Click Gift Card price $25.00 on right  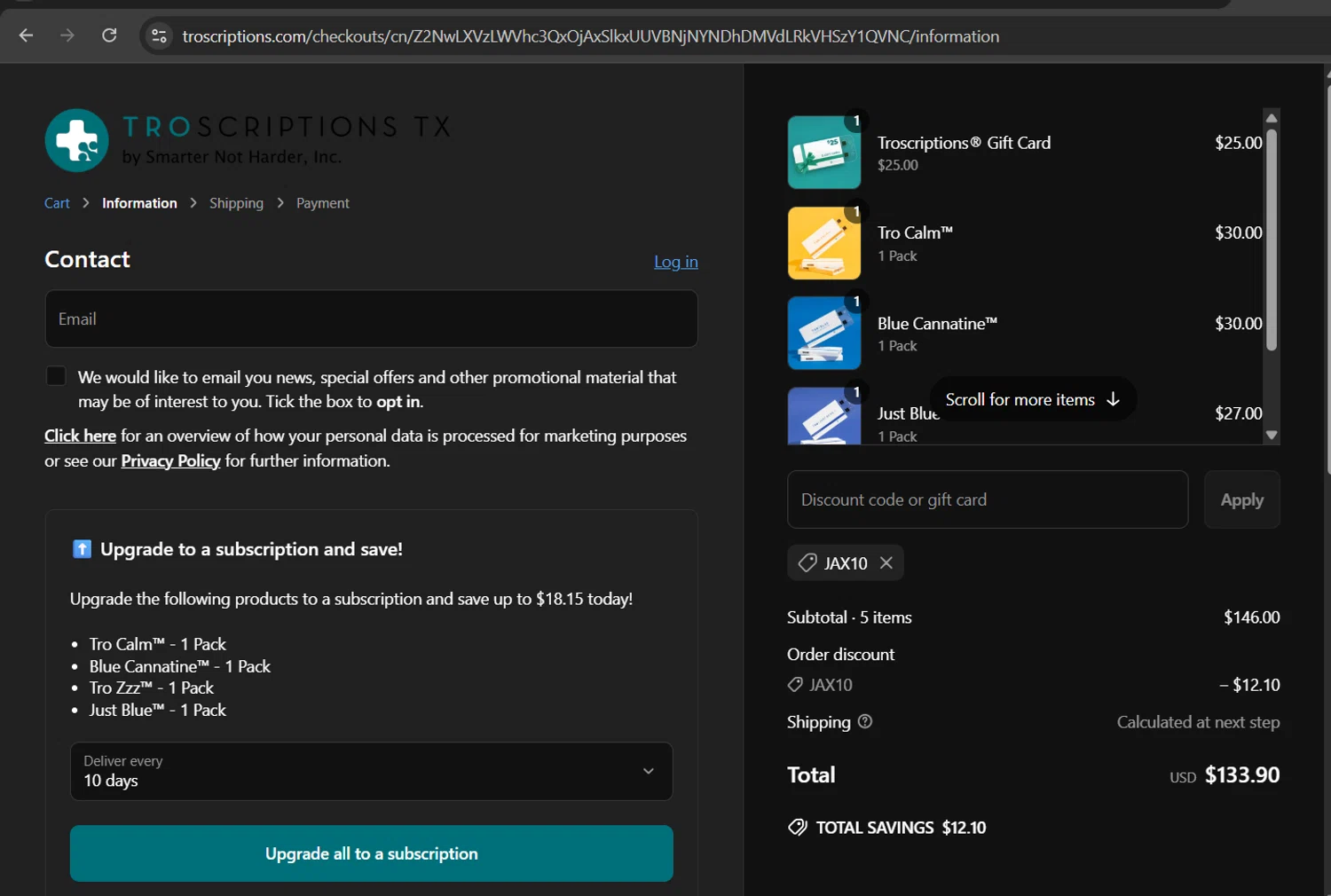point(1239,142)
